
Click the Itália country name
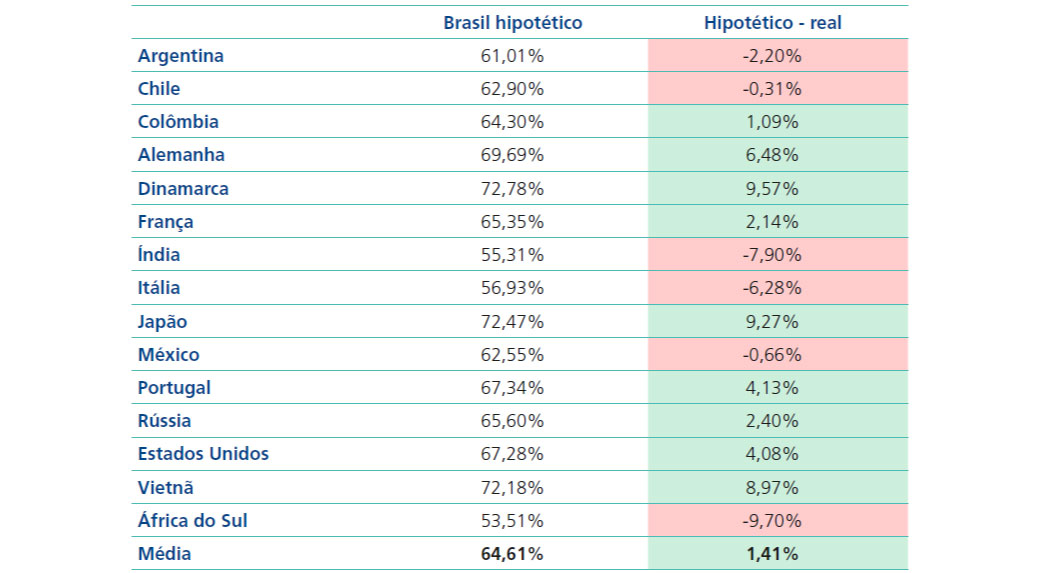pos(159,288)
